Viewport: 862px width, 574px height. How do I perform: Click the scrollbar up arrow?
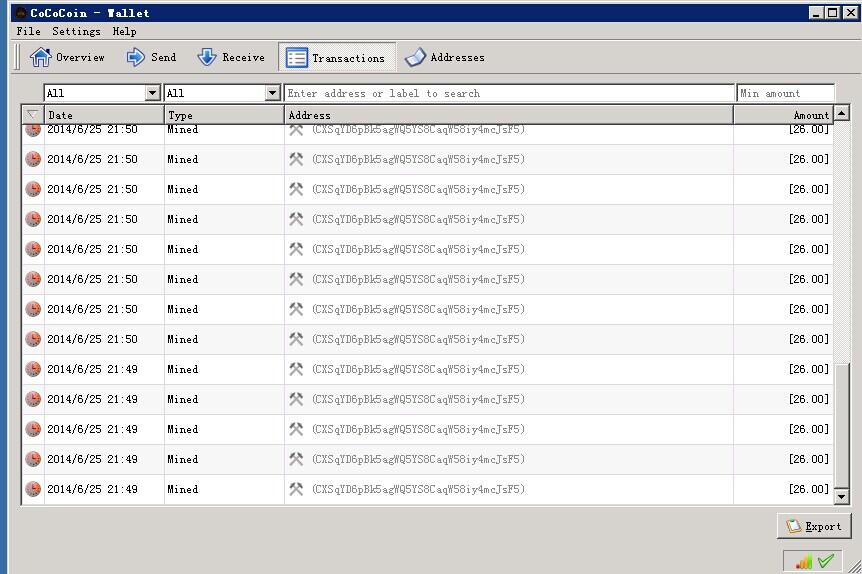[842, 113]
